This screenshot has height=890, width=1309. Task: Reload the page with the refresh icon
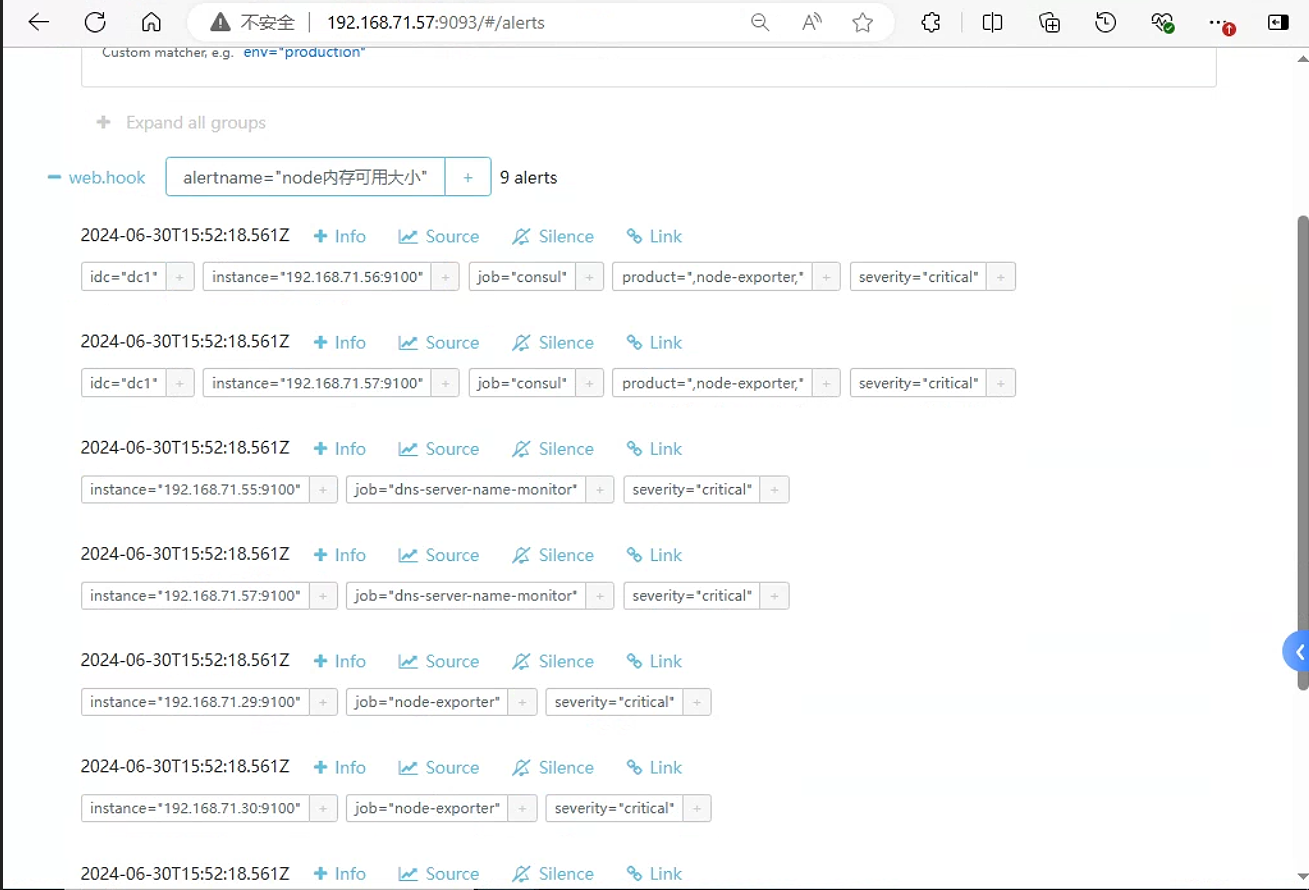(x=95, y=22)
